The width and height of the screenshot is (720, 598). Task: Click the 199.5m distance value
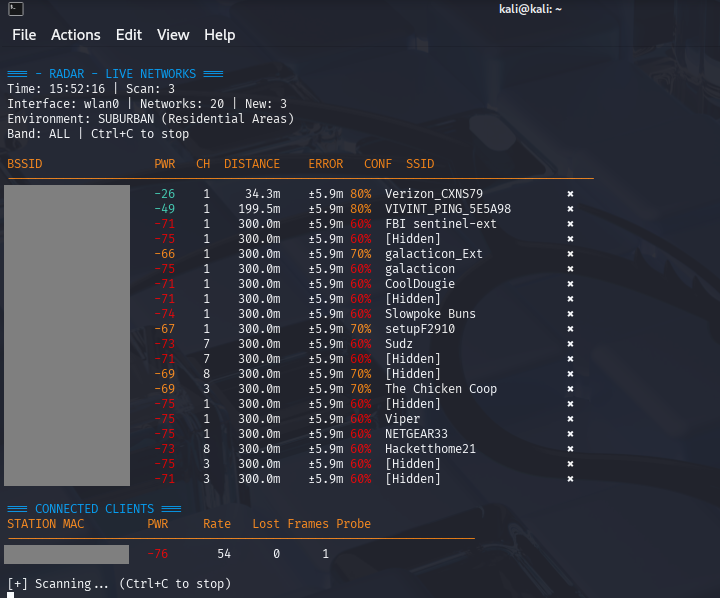click(259, 209)
